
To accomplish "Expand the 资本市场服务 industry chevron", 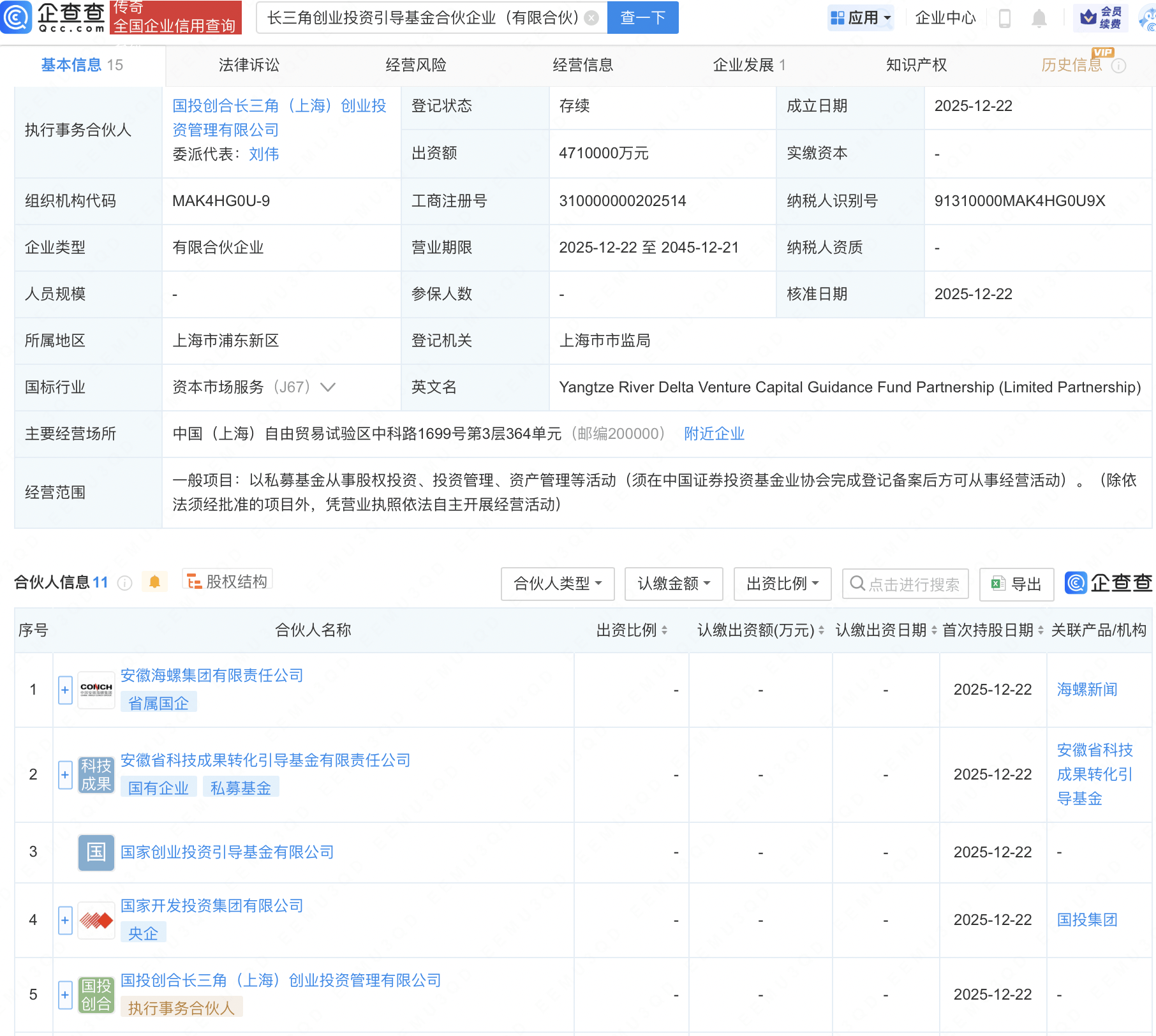I will [327, 387].
